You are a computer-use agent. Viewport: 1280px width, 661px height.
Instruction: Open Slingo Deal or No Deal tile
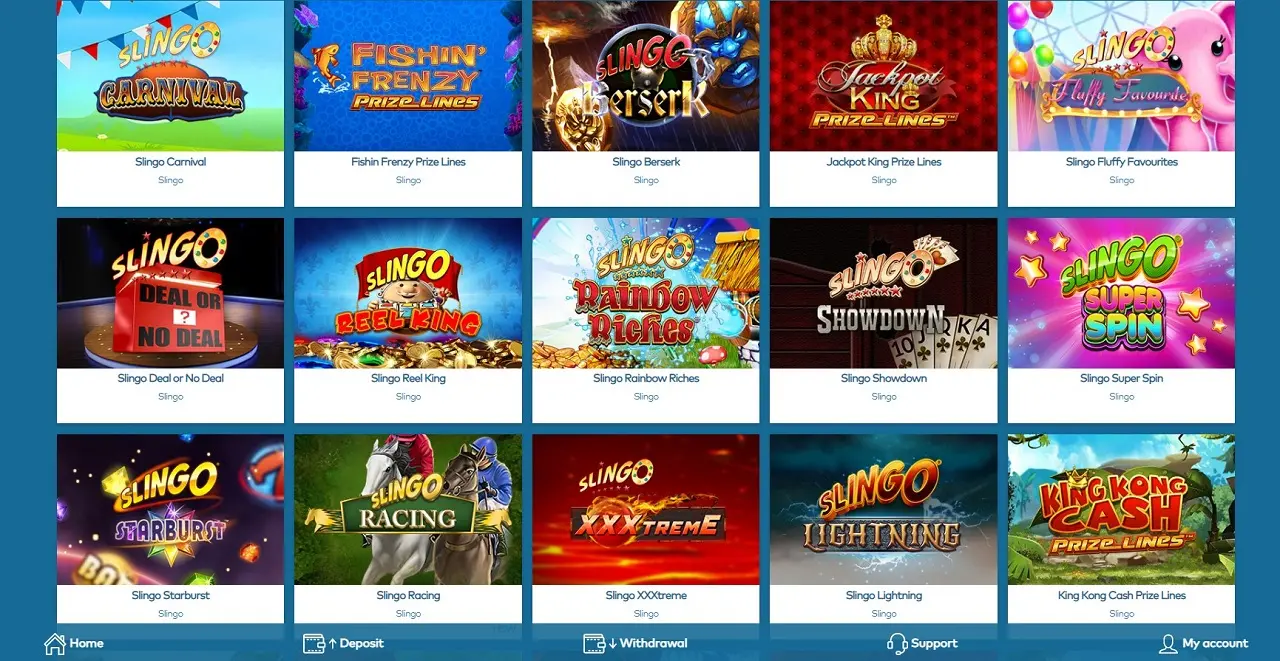click(170, 293)
